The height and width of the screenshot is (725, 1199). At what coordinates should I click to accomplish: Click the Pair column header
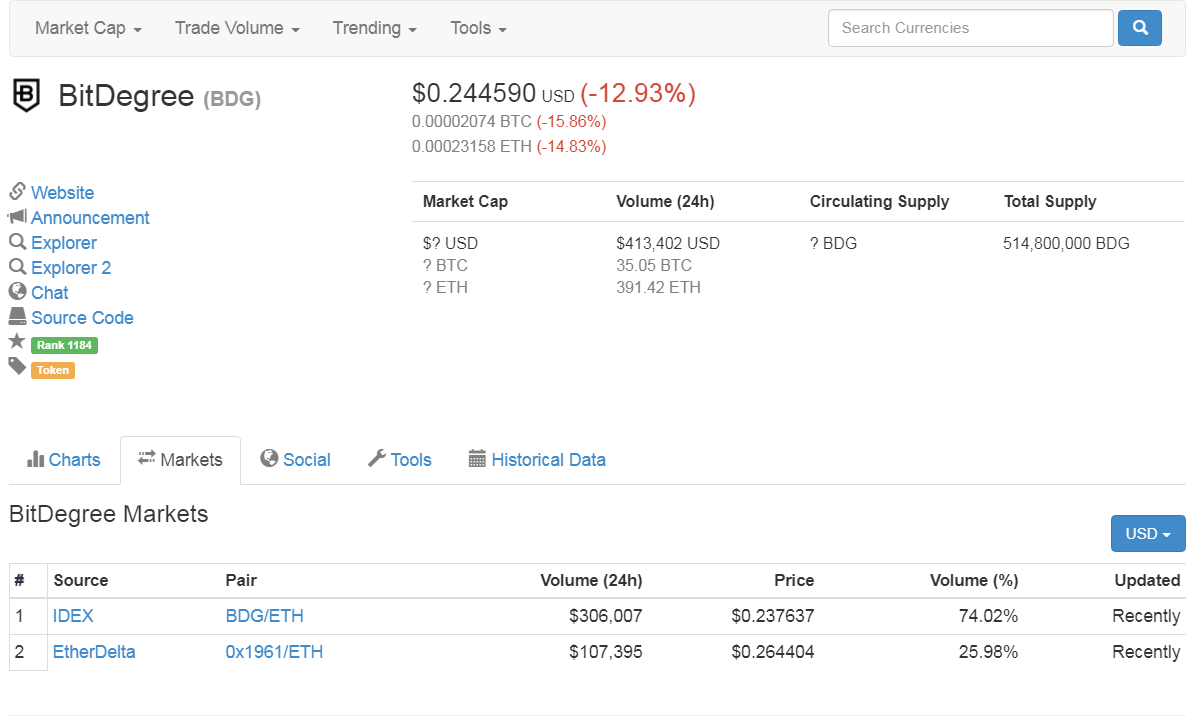241,580
